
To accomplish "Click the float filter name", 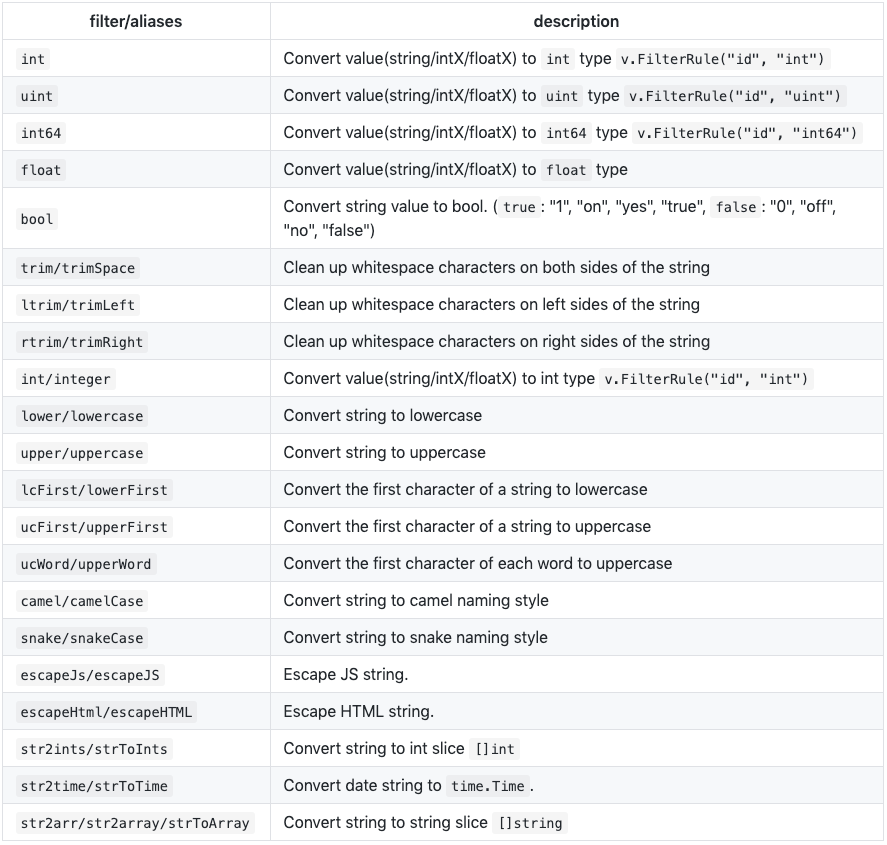I will (40, 170).
